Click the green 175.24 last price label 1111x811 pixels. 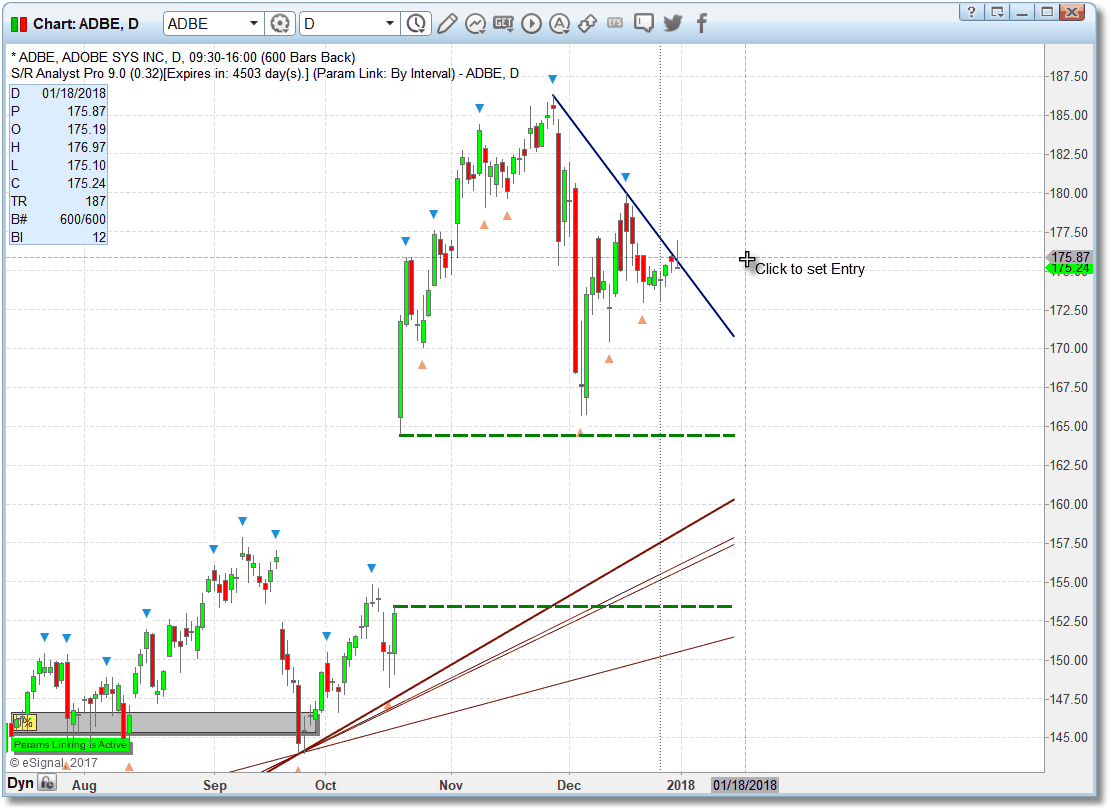coord(1070,268)
